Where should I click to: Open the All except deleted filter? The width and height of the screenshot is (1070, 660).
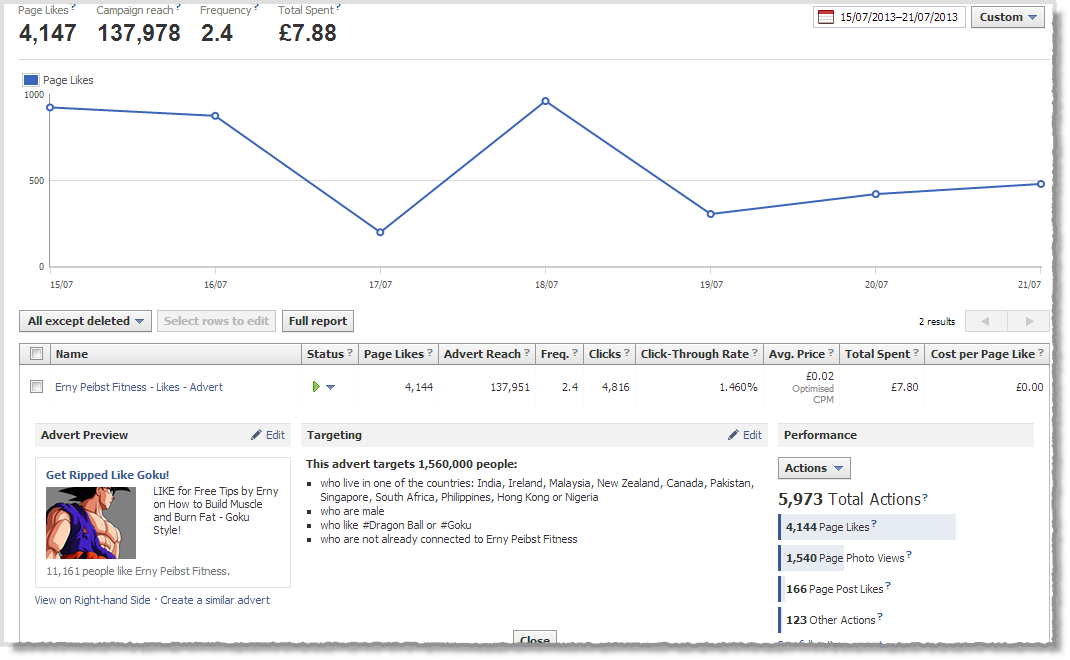tap(85, 321)
